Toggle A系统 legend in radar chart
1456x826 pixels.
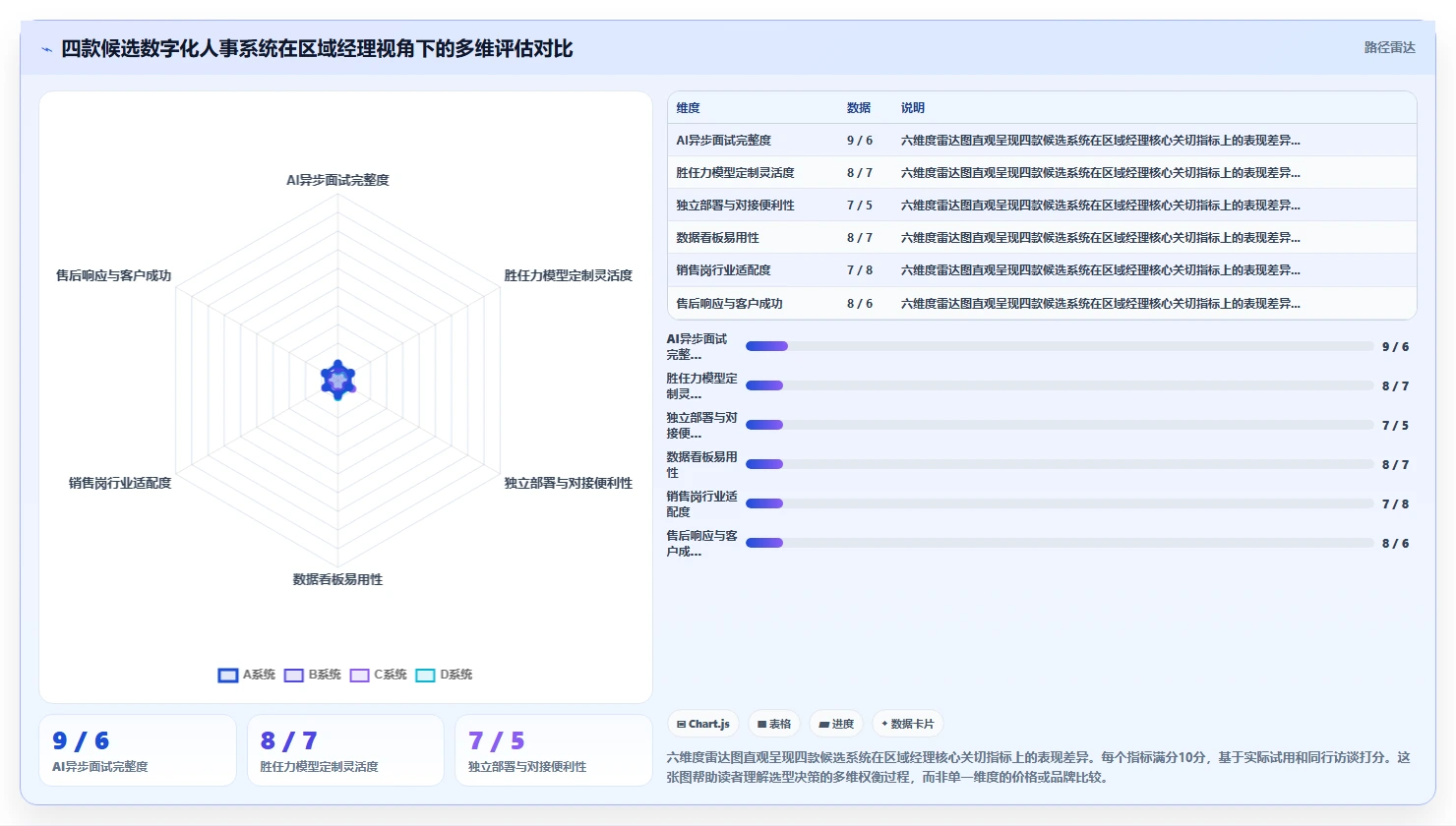click(x=247, y=675)
